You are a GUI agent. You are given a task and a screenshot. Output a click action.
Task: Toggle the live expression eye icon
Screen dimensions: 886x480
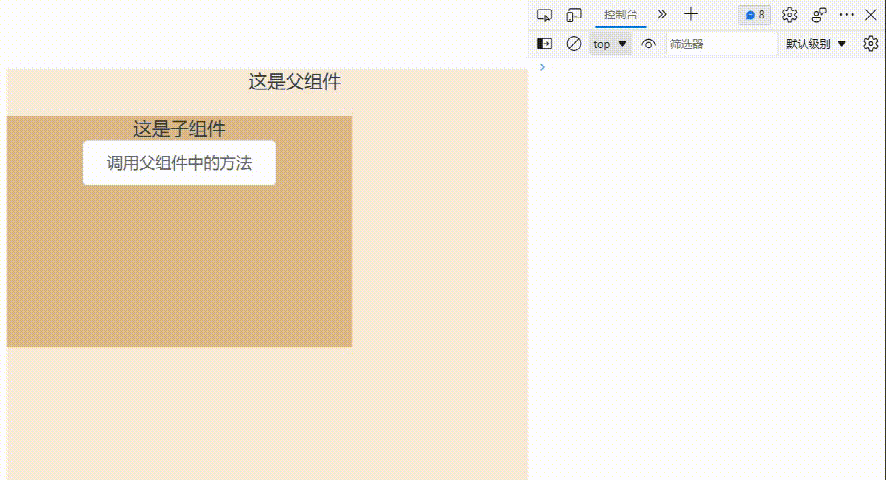[648, 44]
